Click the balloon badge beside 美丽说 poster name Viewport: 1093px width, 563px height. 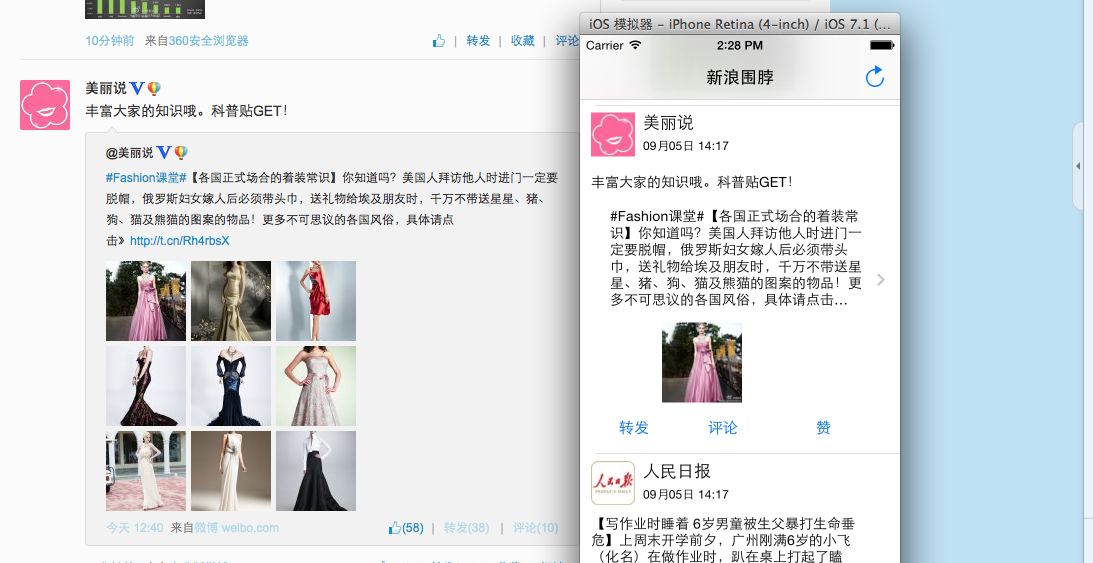coord(154,88)
